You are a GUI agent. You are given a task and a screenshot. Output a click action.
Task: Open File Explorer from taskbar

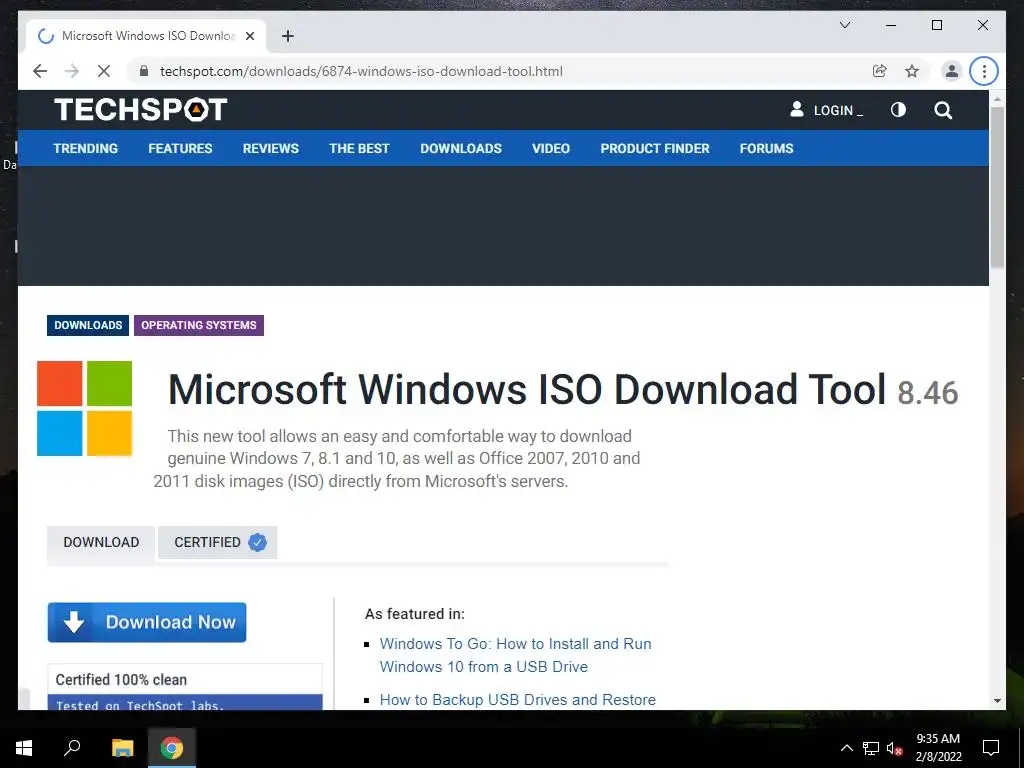click(122, 748)
